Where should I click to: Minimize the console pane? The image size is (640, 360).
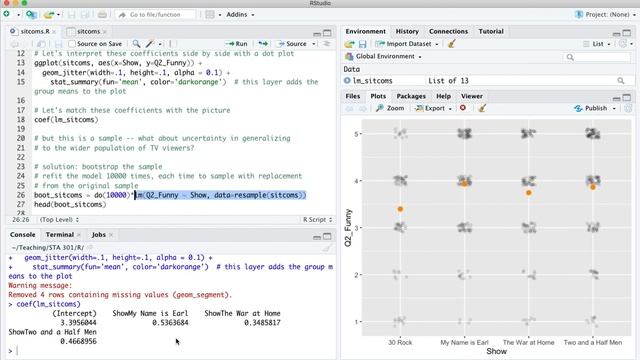click(x=317, y=236)
